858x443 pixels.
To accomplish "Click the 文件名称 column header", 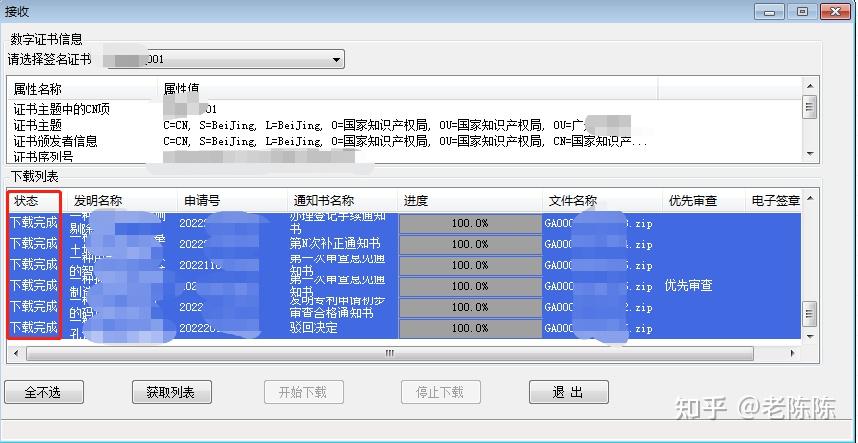I will [x=602, y=201].
